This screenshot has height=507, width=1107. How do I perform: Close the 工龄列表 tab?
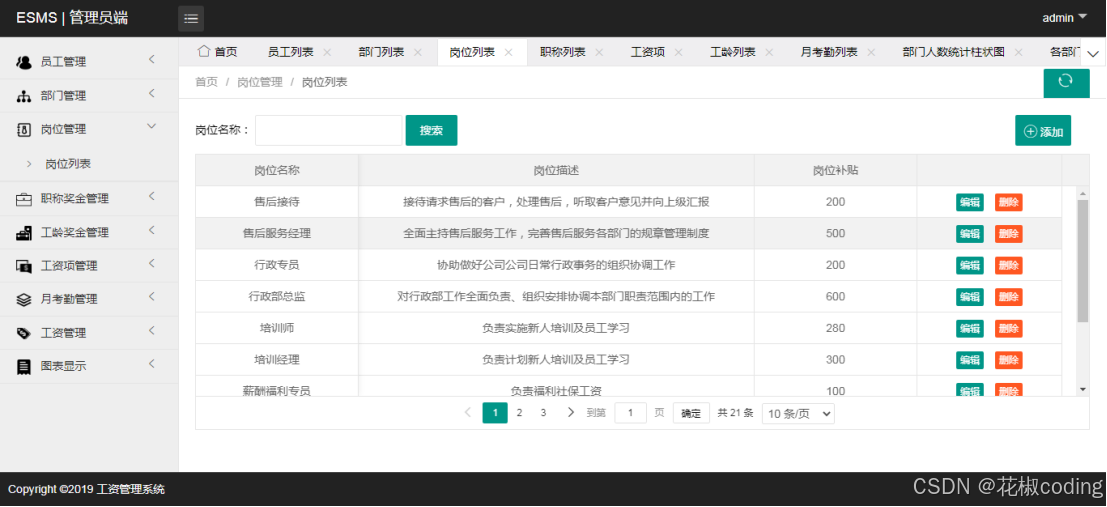click(769, 52)
